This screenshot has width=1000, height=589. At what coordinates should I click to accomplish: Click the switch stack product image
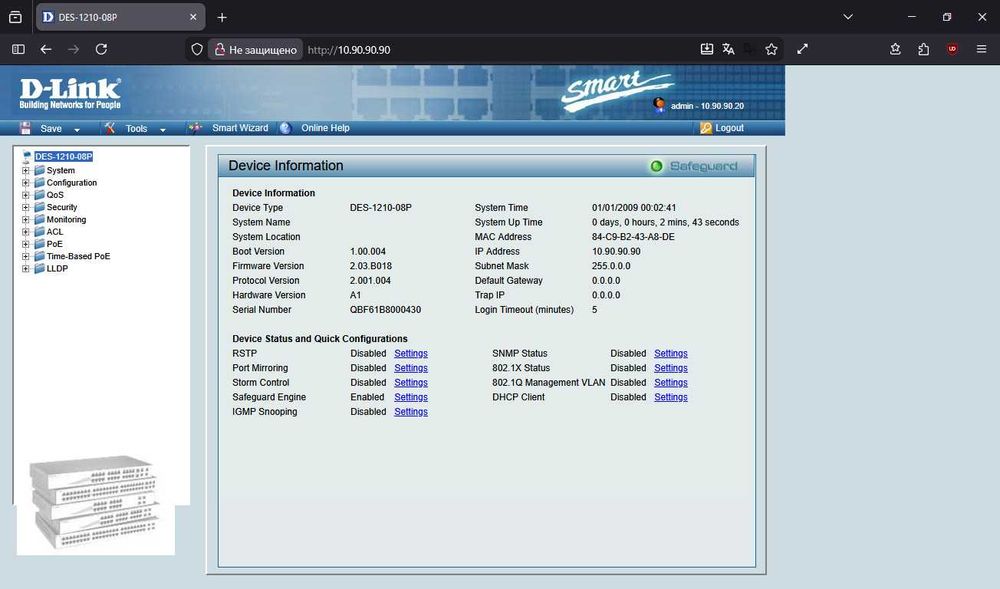click(x=95, y=502)
